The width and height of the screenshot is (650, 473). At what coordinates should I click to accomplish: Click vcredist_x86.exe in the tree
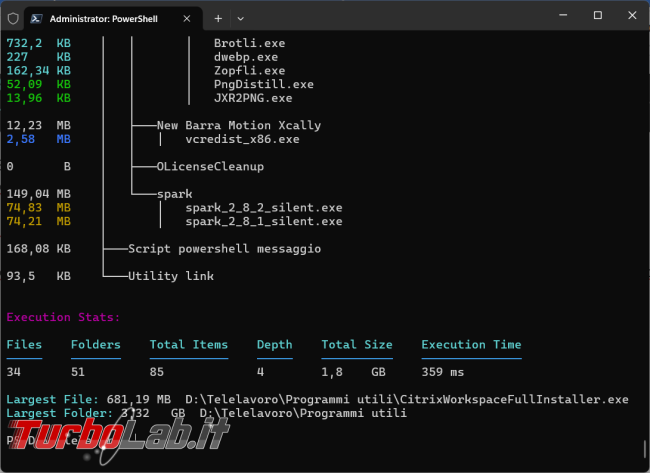pyautogui.click(x=242, y=139)
